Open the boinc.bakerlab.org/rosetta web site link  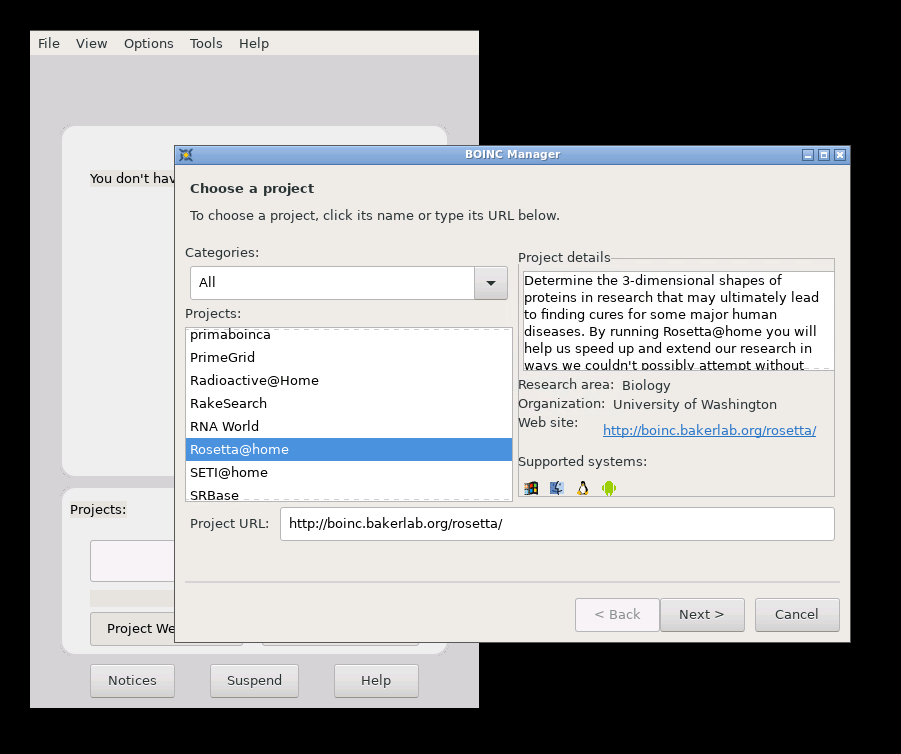(x=709, y=430)
